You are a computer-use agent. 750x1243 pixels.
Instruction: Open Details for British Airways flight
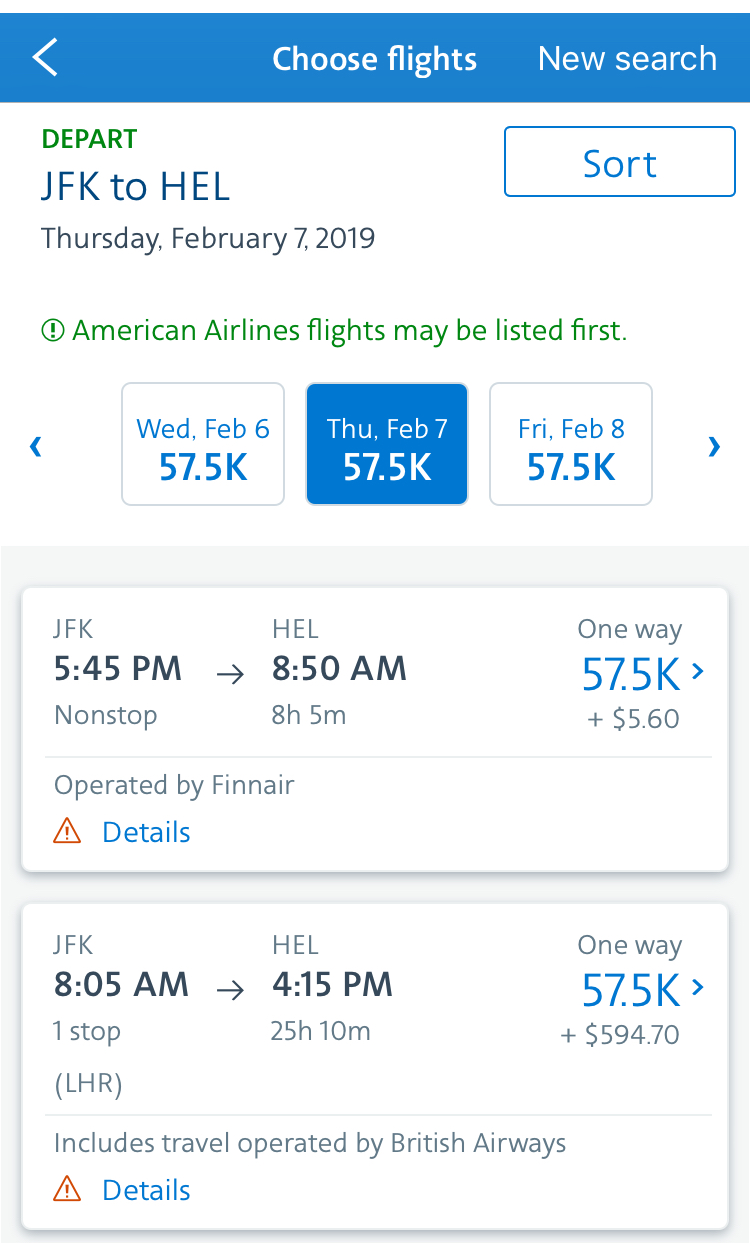(x=146, y=1190)
